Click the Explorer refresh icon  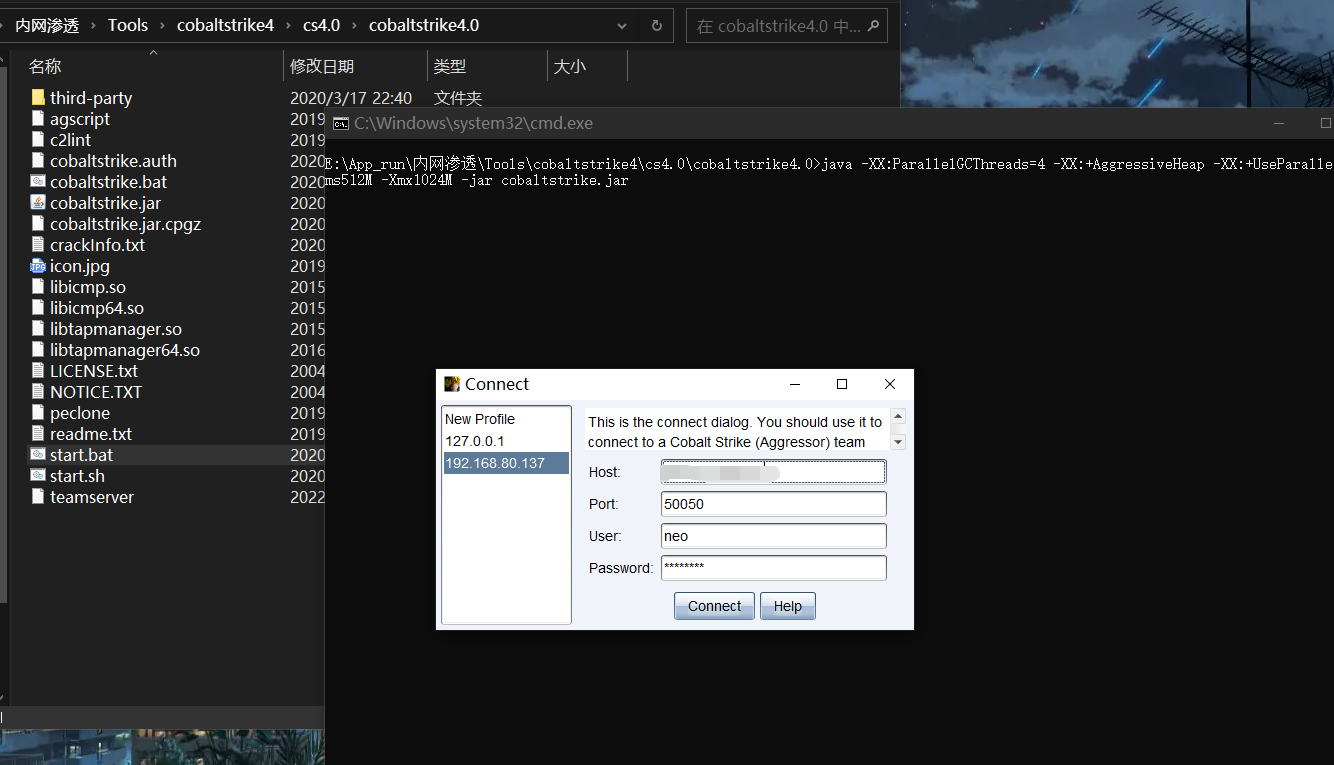pyautogui.click(x=656, y=25)
